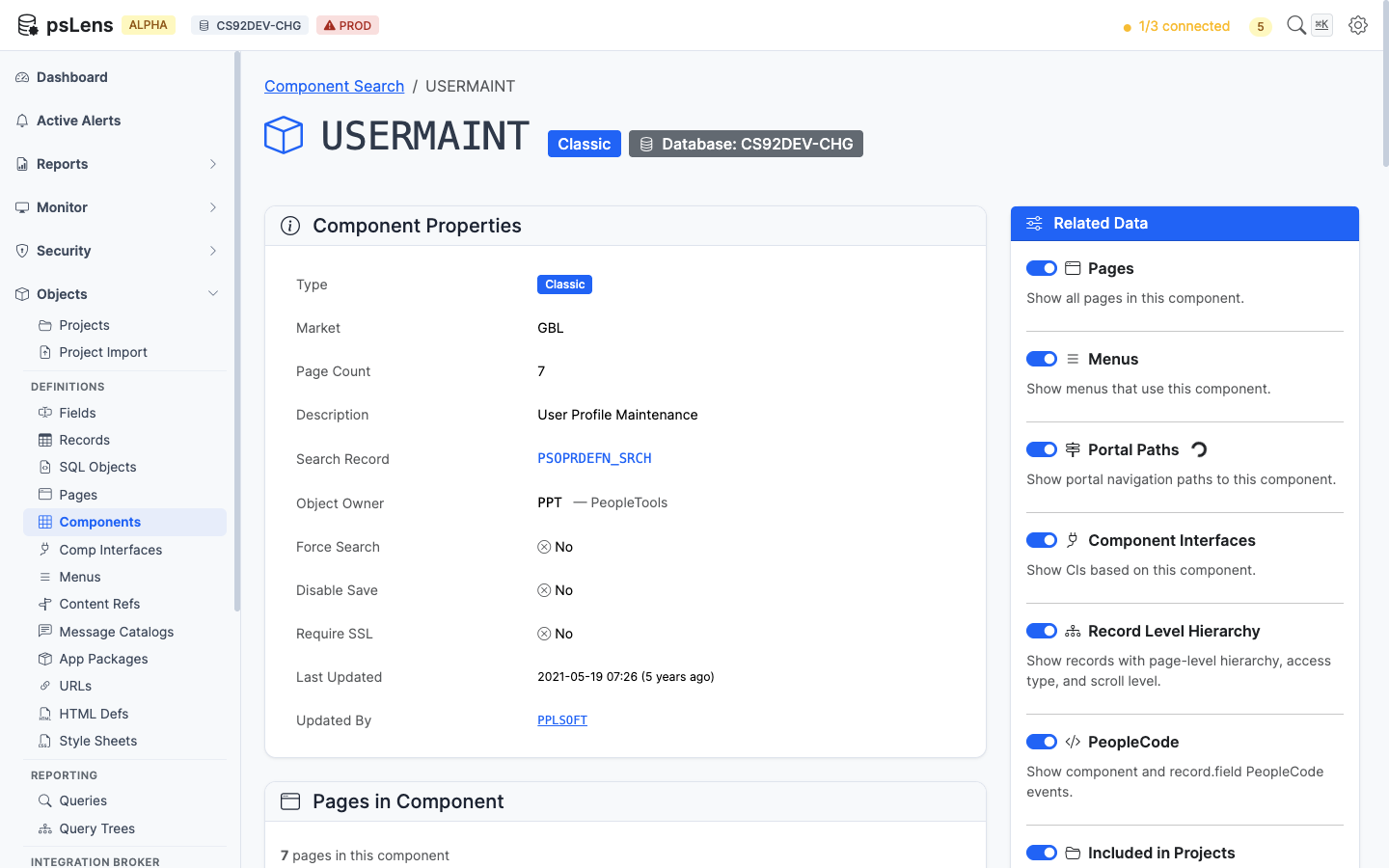Toggle the PeopleCode switch
1389x868 pixels.
click(x=1042, y=742)
